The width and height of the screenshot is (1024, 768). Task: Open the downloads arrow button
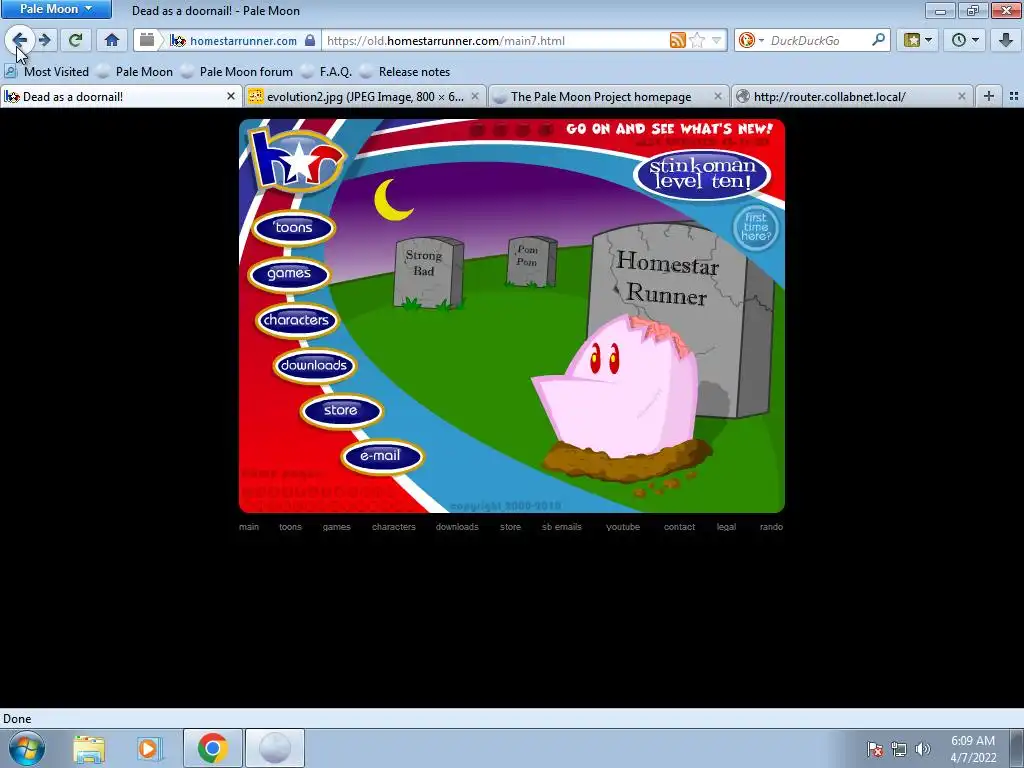pos(1006,40)
